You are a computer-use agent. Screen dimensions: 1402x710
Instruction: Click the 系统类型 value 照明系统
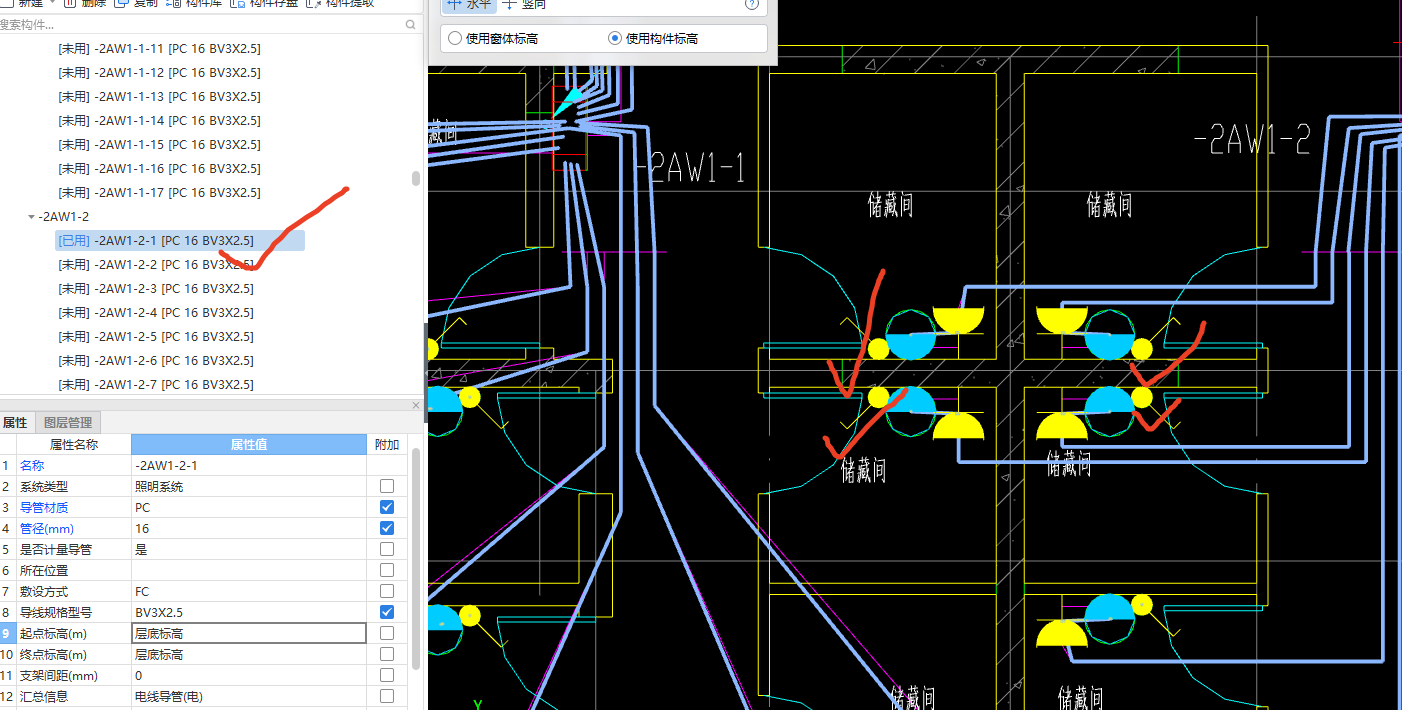249,486
